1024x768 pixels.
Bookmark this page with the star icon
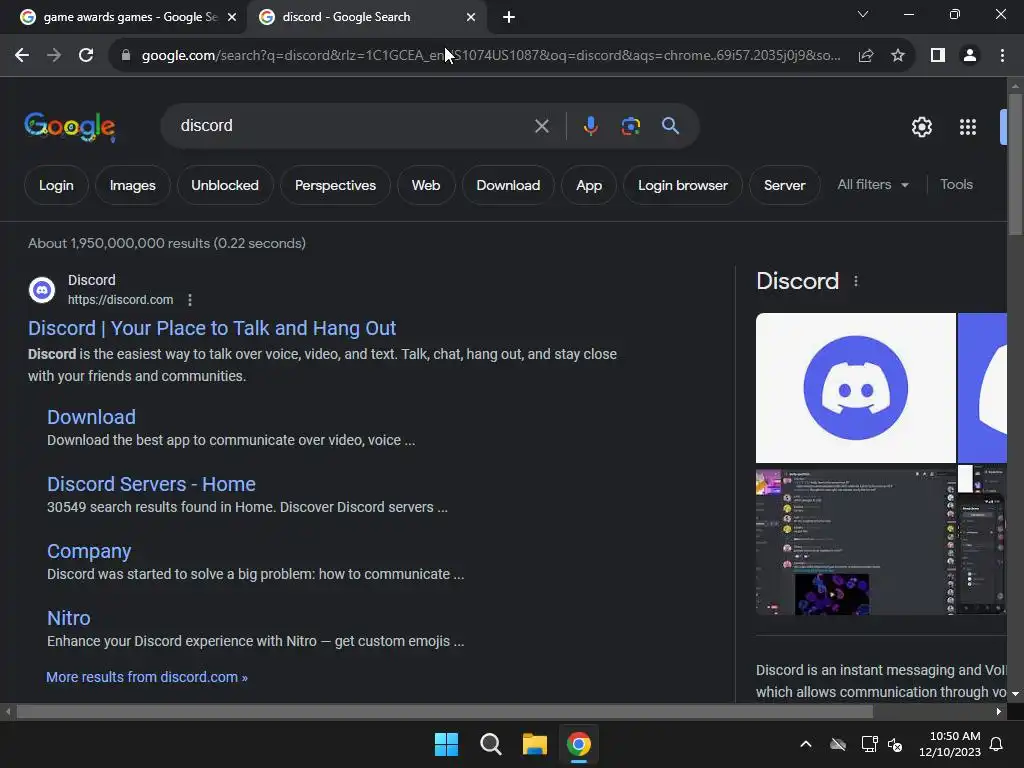(898, 56)
